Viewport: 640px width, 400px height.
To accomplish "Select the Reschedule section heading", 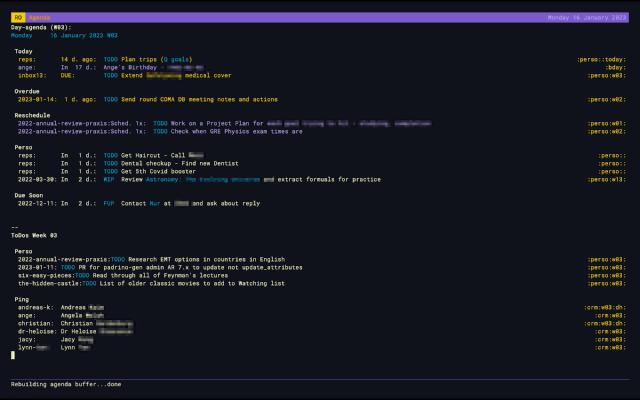I will point(33,115).
